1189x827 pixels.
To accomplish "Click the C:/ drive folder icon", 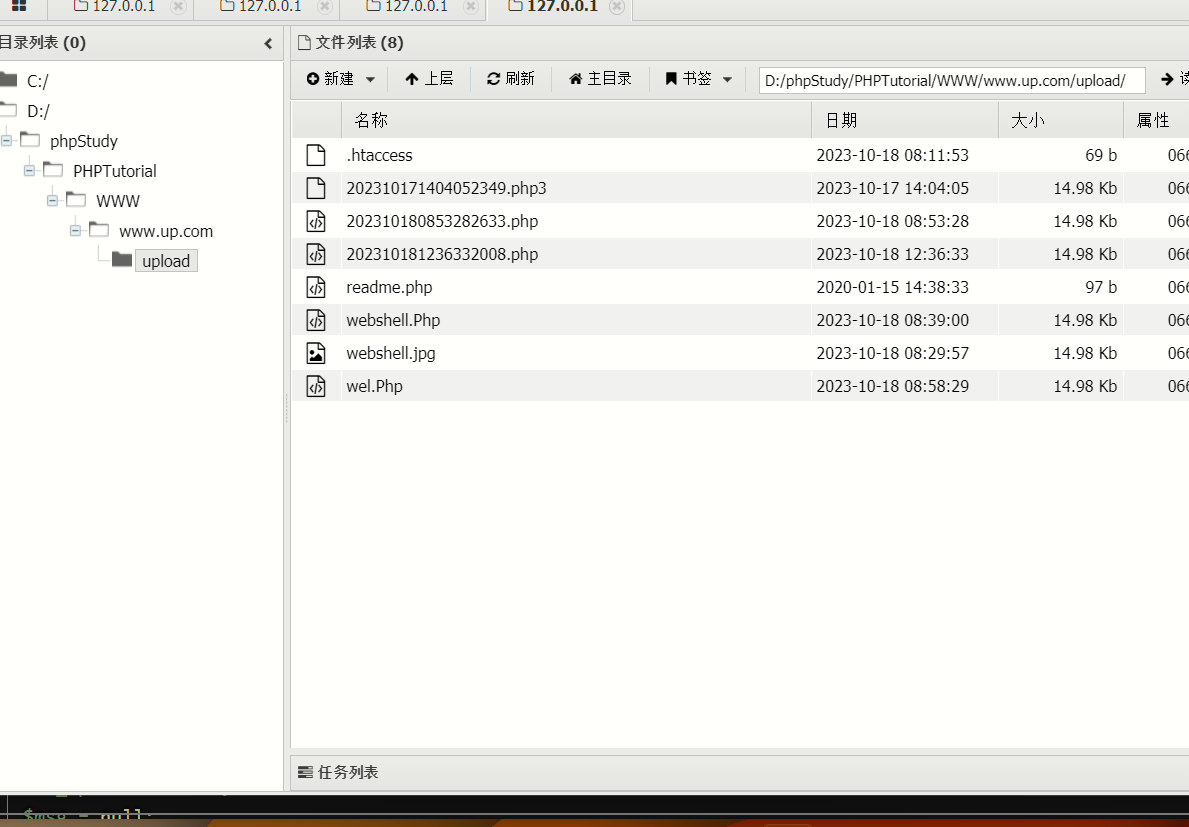I will (9, 80).
